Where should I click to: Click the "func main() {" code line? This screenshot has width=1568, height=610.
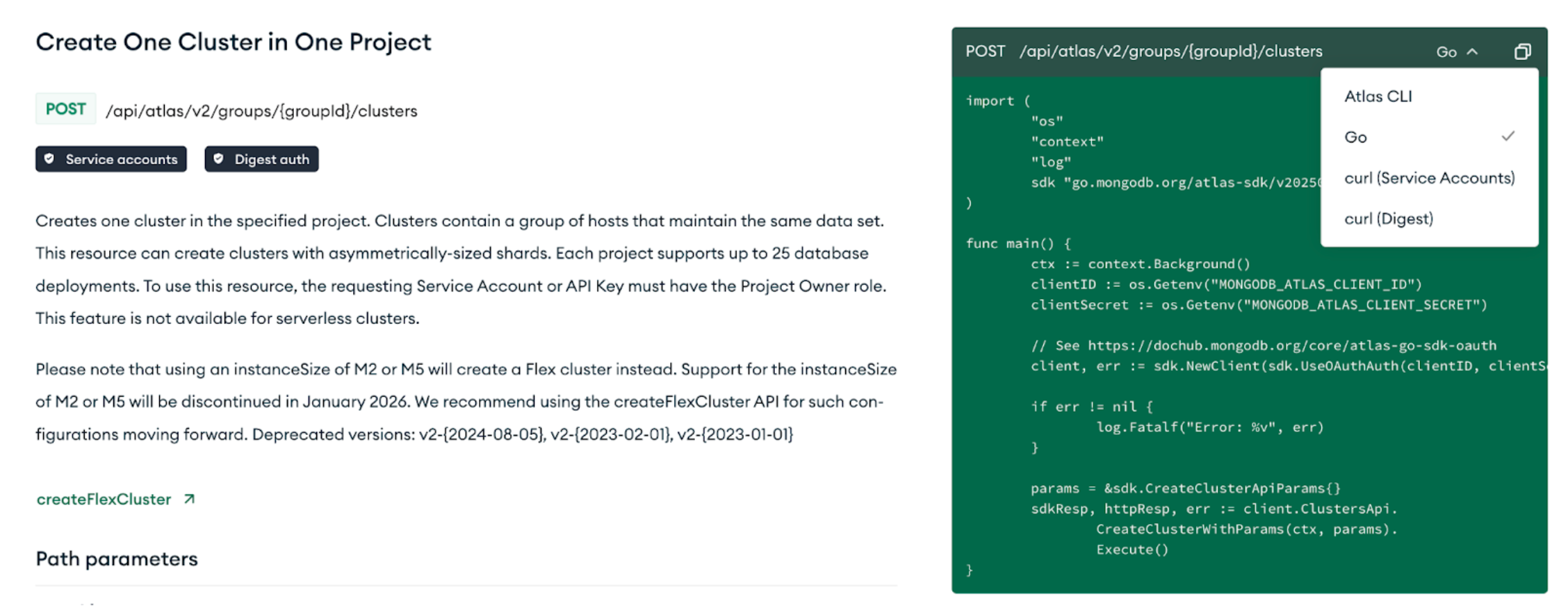click(1018, 243)
